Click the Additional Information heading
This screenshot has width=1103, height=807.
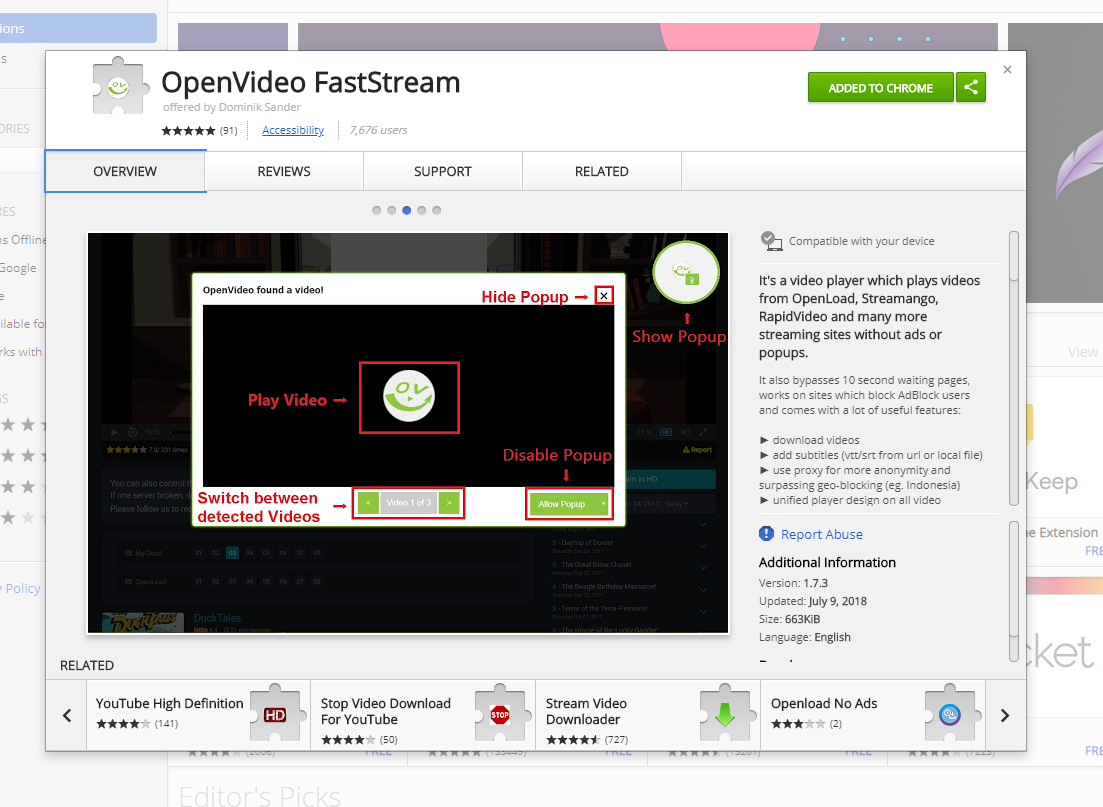pos(827,562)
